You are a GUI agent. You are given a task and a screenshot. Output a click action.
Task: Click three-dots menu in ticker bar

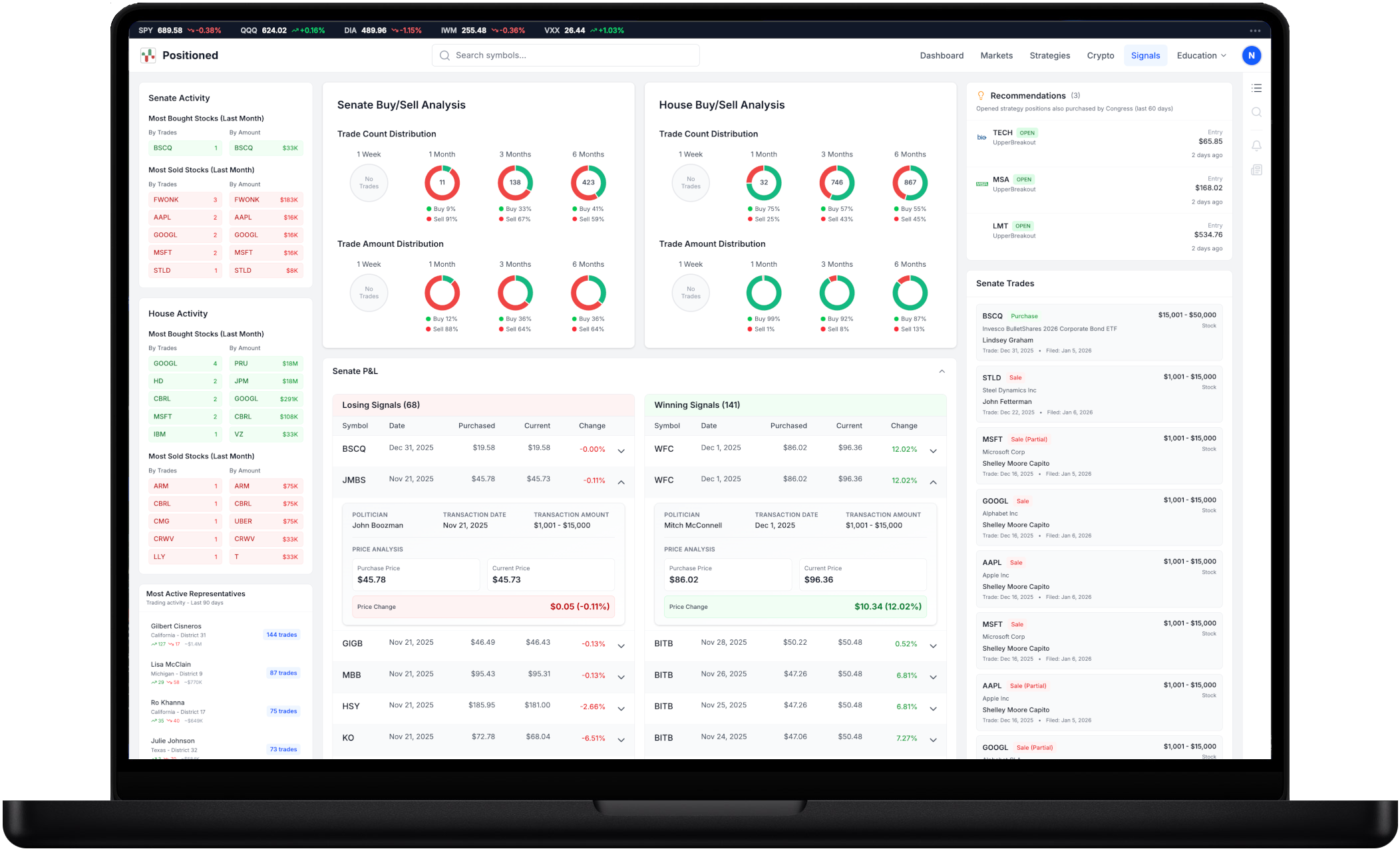tap(1255, 31)
